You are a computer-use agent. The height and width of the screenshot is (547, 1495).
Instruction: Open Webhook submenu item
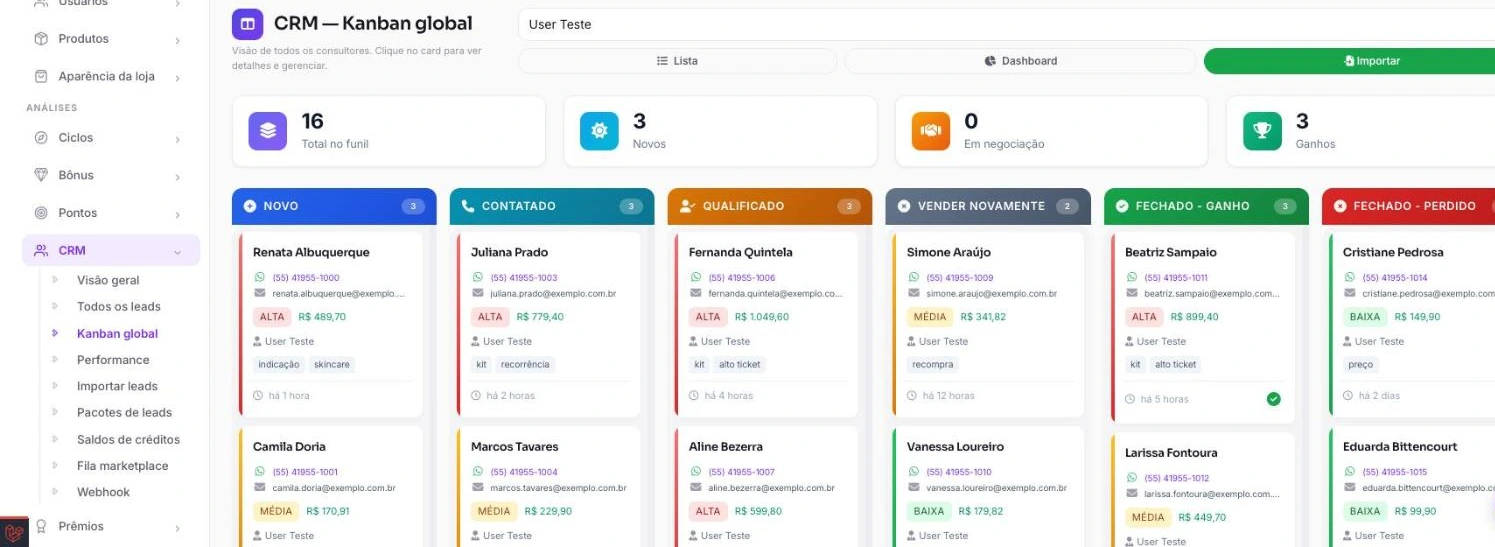pos(104,492)
